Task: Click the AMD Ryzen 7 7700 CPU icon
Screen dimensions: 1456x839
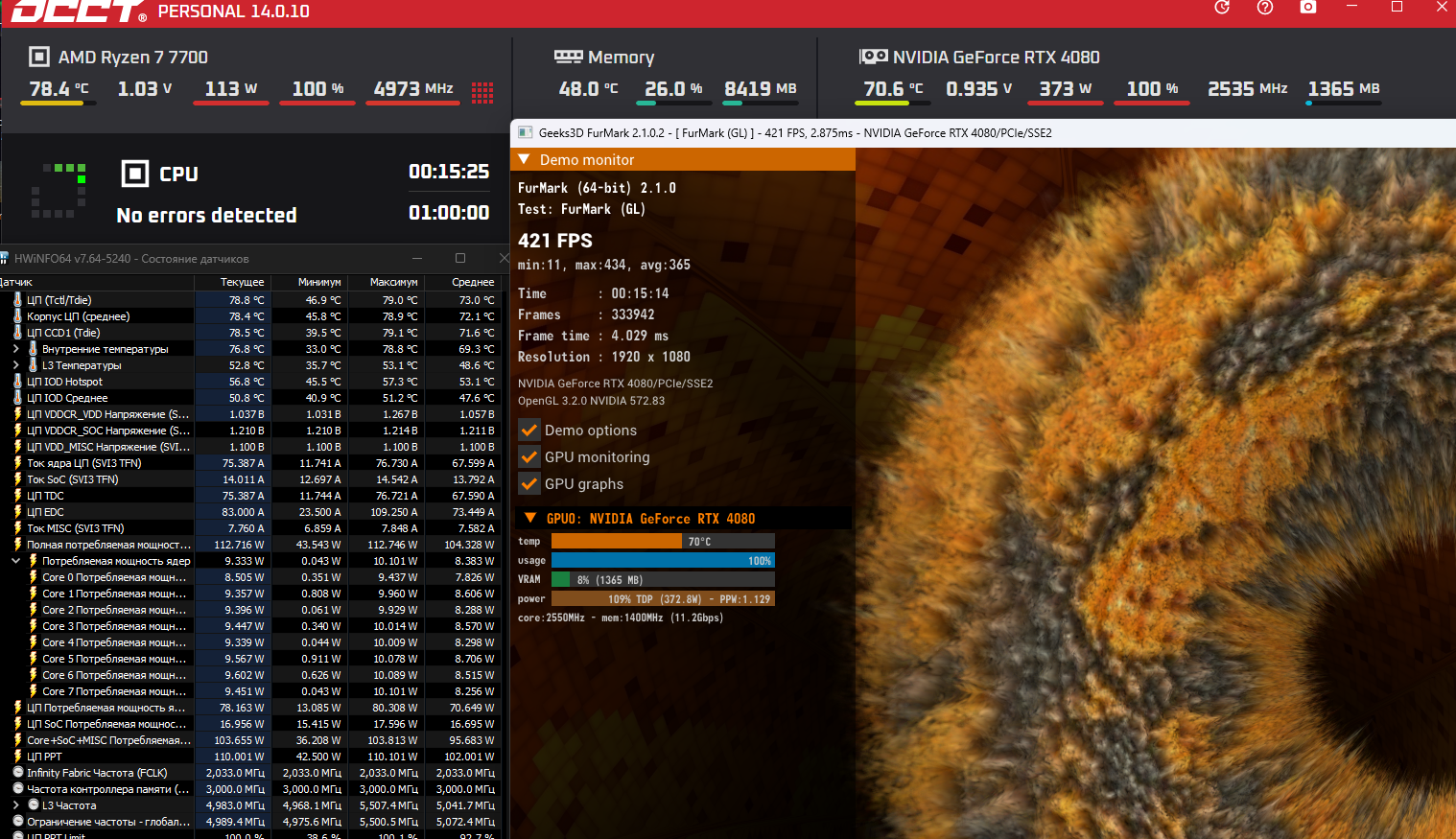Action: point(39,57)
